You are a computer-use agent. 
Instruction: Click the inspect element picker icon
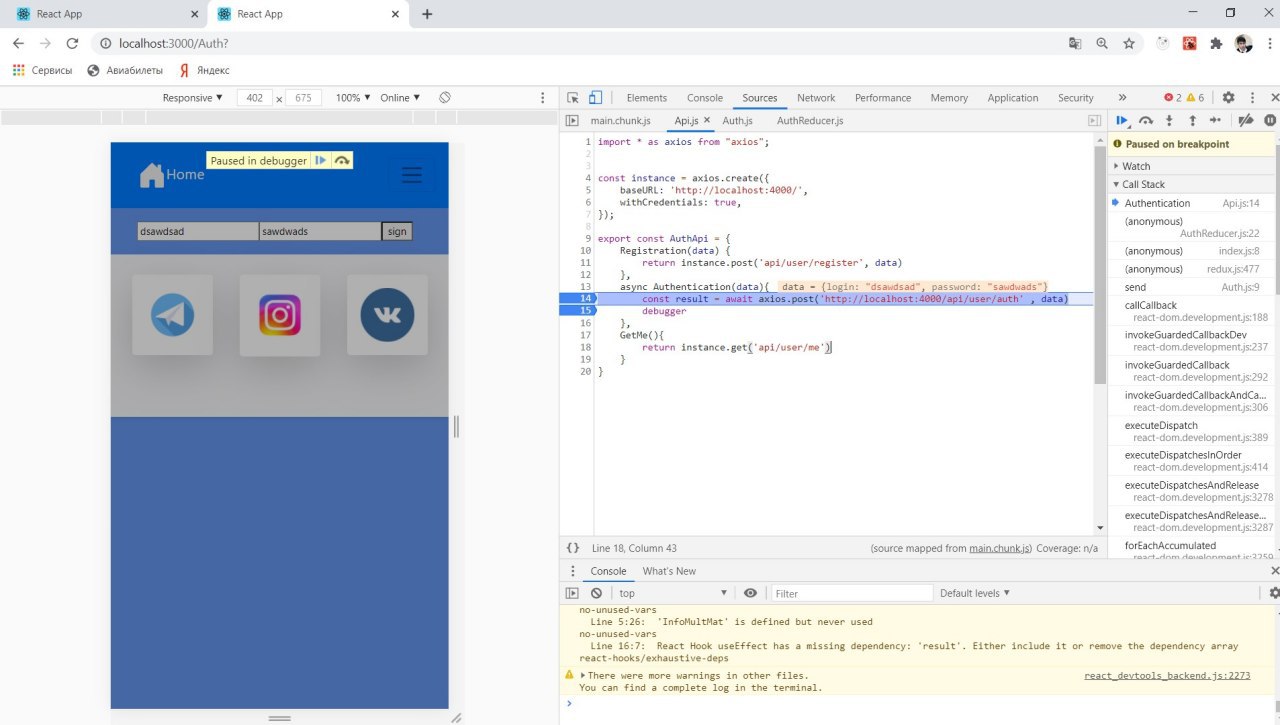(573, 98)
